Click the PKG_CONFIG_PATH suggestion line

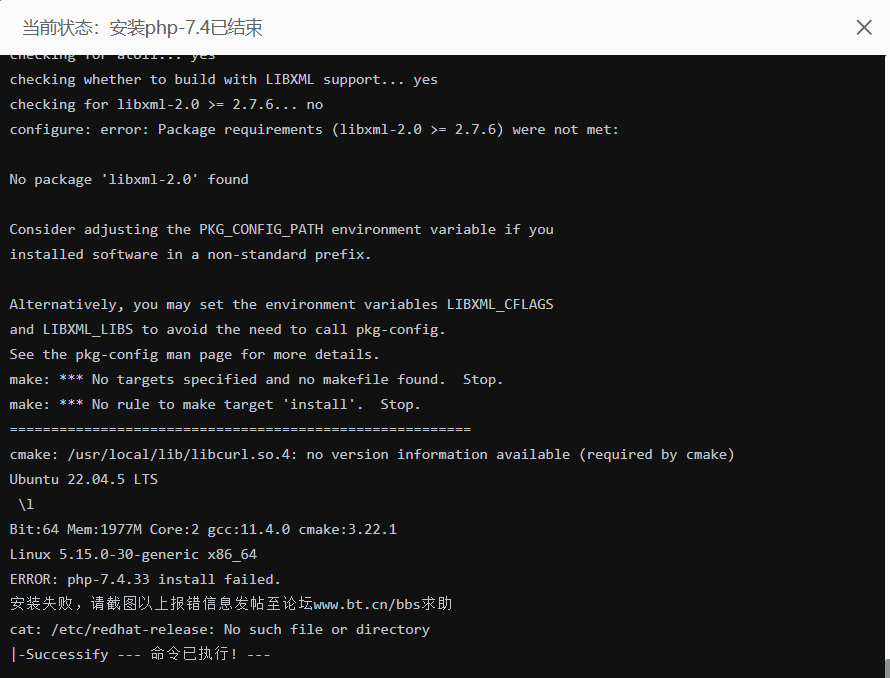pos(281,230)
